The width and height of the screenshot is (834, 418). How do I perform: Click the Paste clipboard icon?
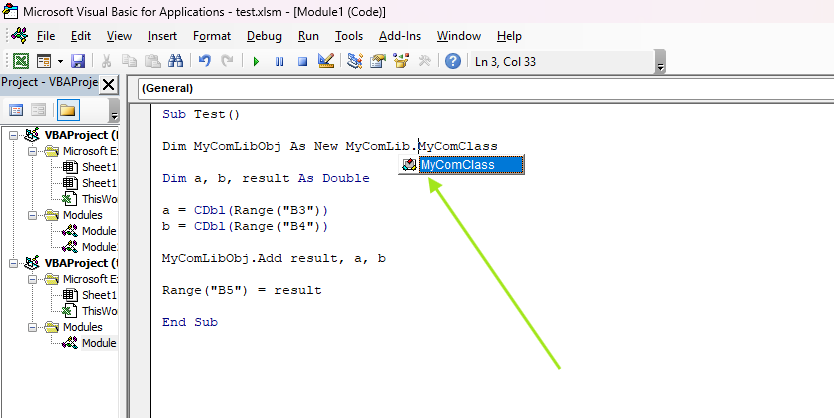(x=153, y=61)
